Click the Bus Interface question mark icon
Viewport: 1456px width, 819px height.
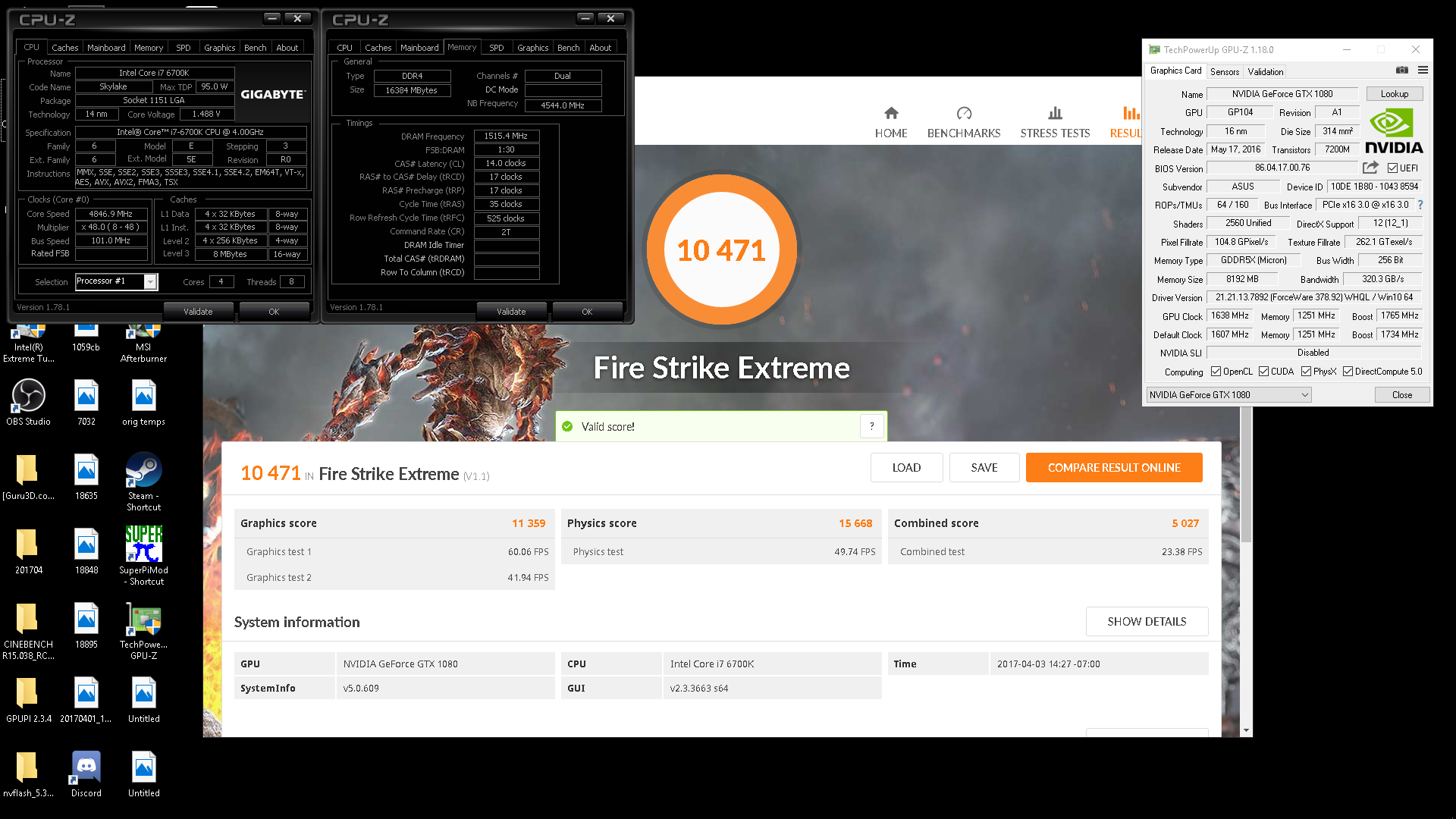coord(1420,205)
